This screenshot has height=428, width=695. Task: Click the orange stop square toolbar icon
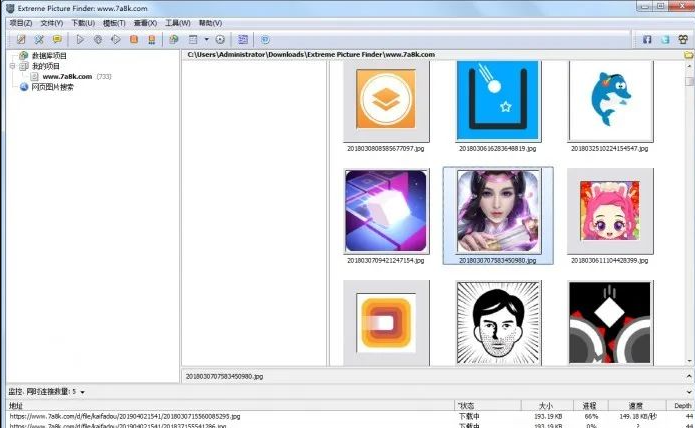pyautogui.click(x=134, y=39)
